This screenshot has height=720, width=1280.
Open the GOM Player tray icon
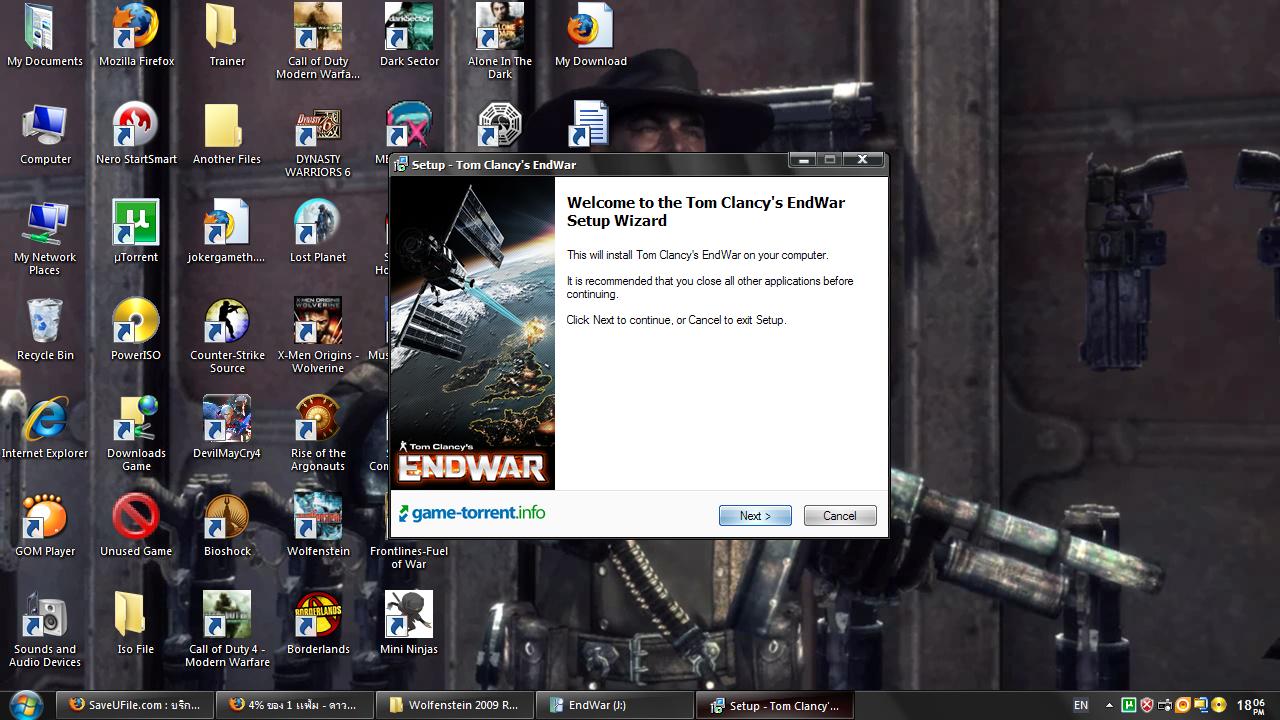click(1183, 705)
